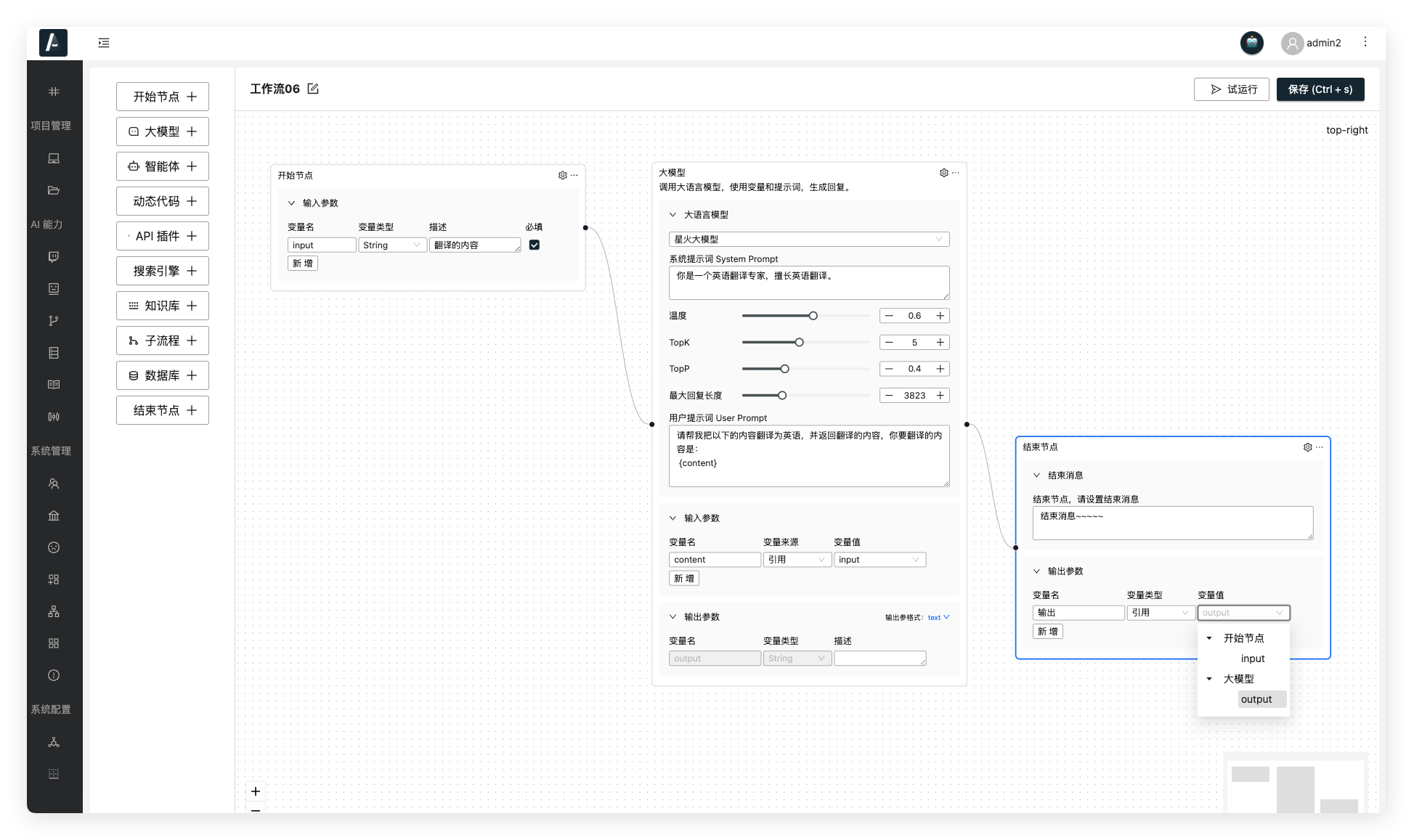
Task: Open the cluster nodes icon under 系统配置
Action: coord(54,742)
